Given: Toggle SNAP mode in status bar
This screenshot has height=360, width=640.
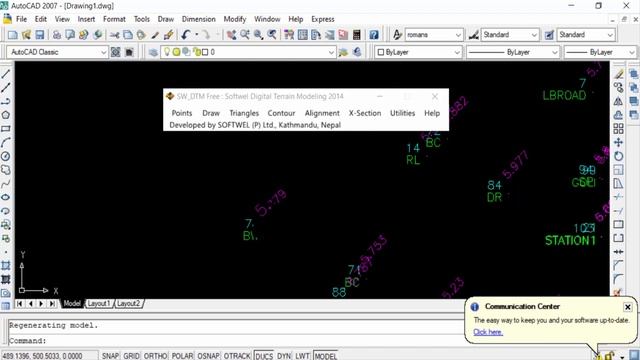Looking at the screenshot, I should point(110,356).
